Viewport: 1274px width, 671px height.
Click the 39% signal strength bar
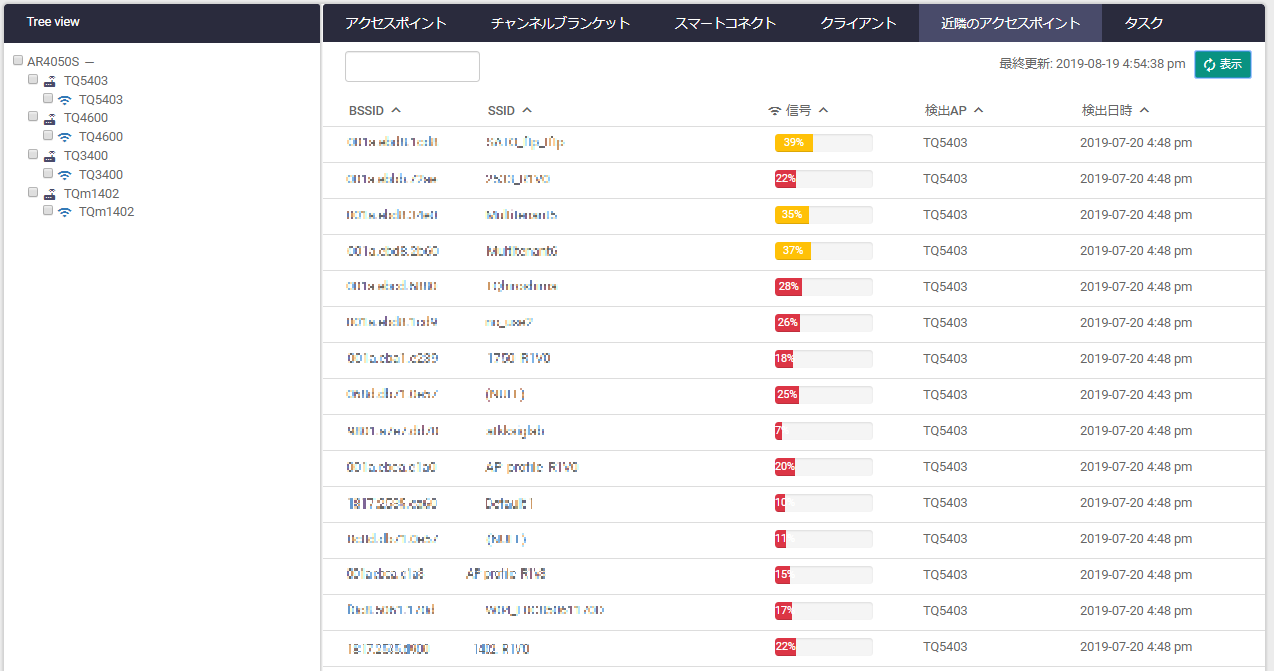[823, 143]
